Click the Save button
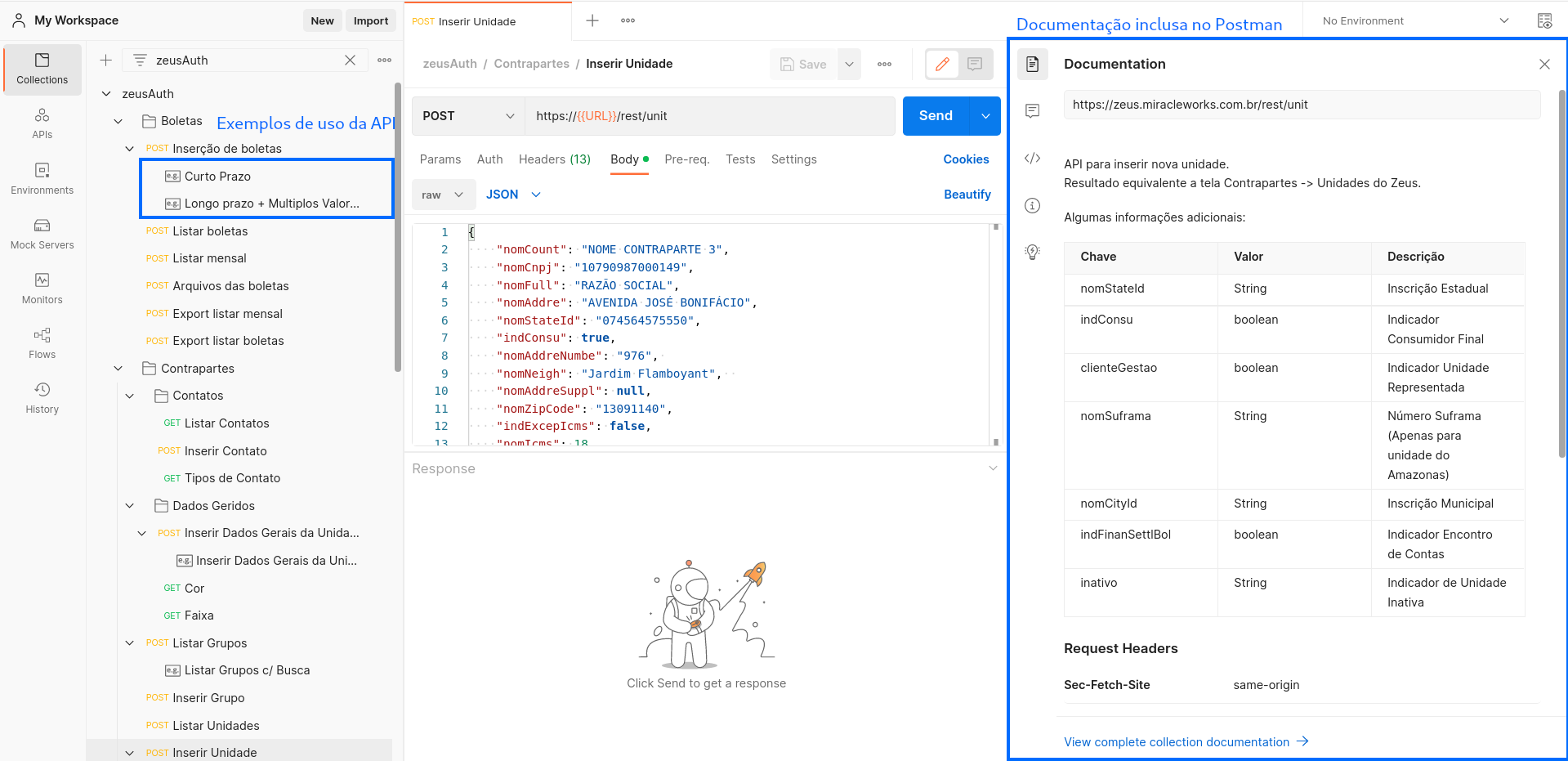Screen dimensions: 1568x761 coord(803,65)
